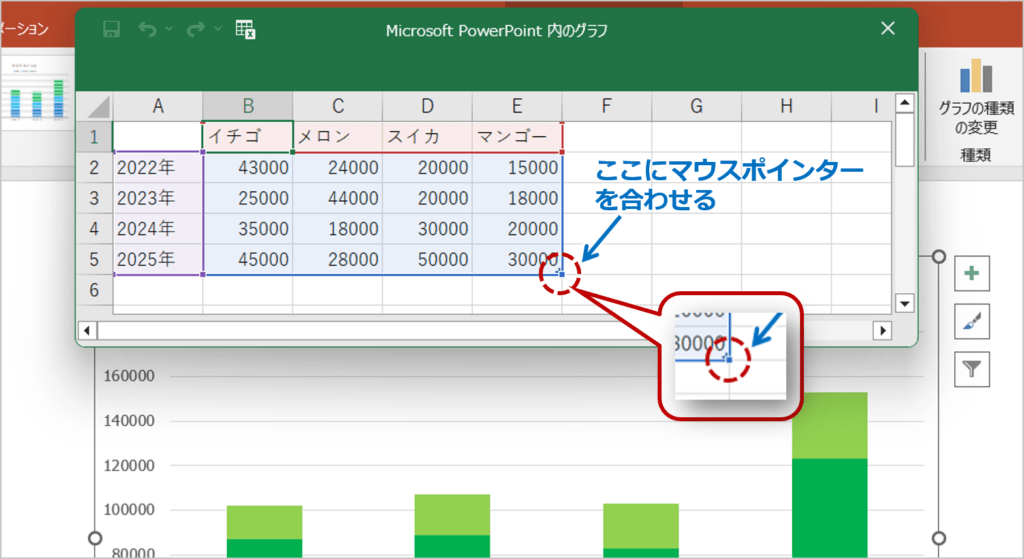Click the cell labeled 2022年
This screenshot has width=1024, height=559.
coord(157,167)
